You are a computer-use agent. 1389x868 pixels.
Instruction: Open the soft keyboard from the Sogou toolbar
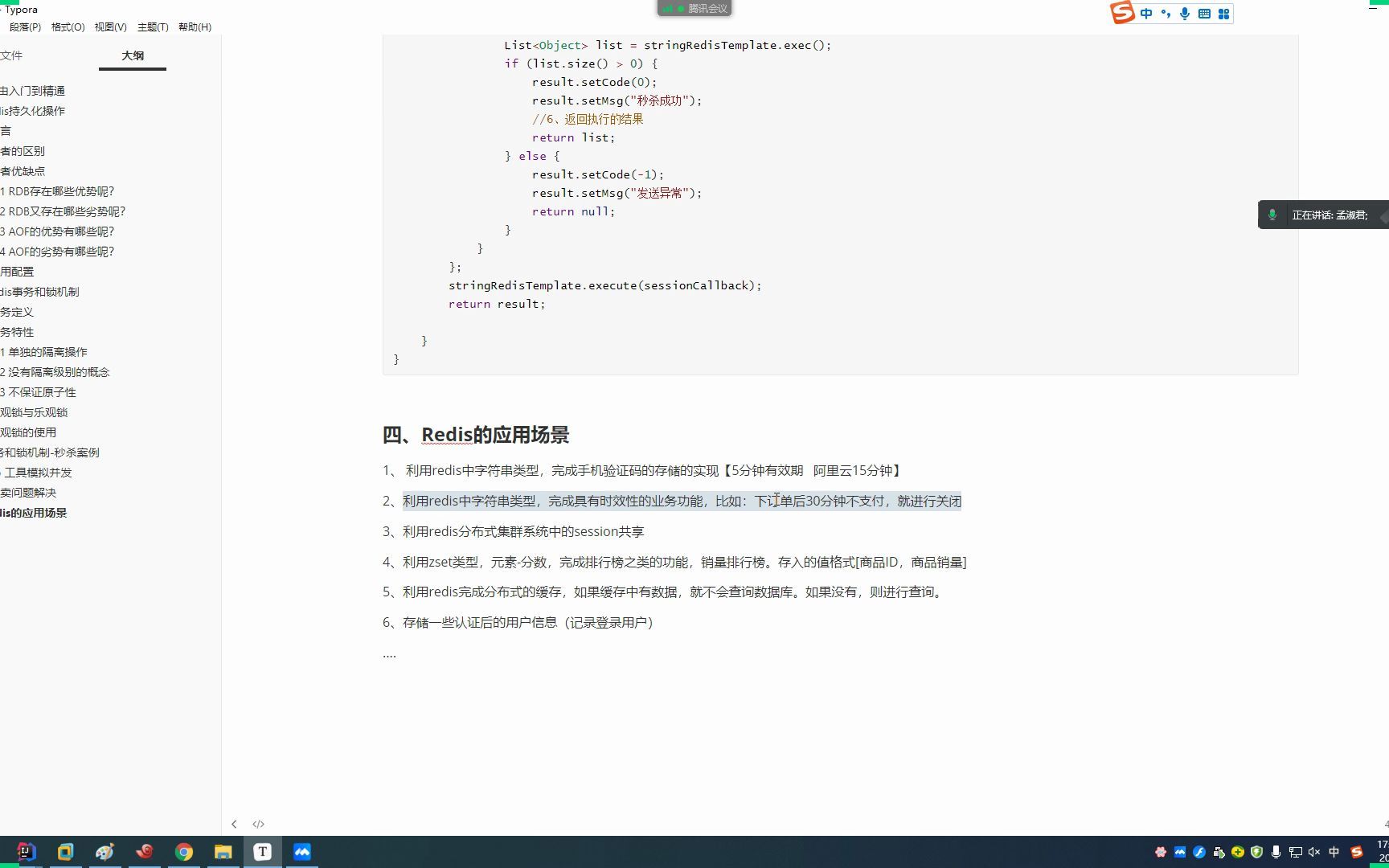coord(1204,14)
